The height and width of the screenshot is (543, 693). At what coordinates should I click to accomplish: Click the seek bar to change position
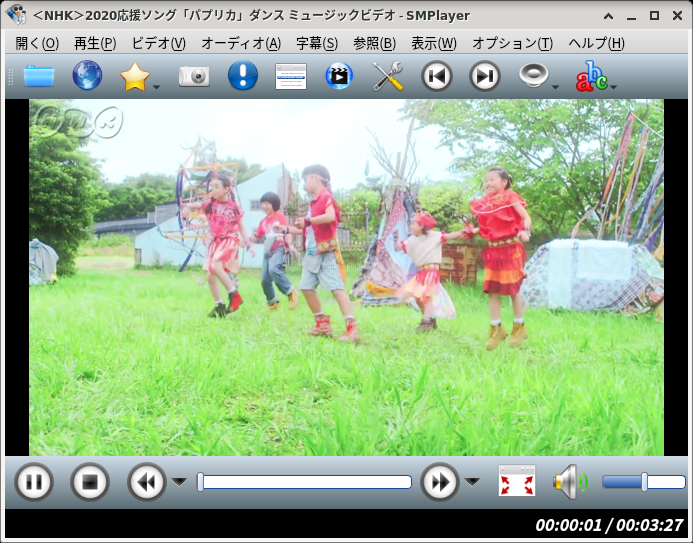point(305,482)
